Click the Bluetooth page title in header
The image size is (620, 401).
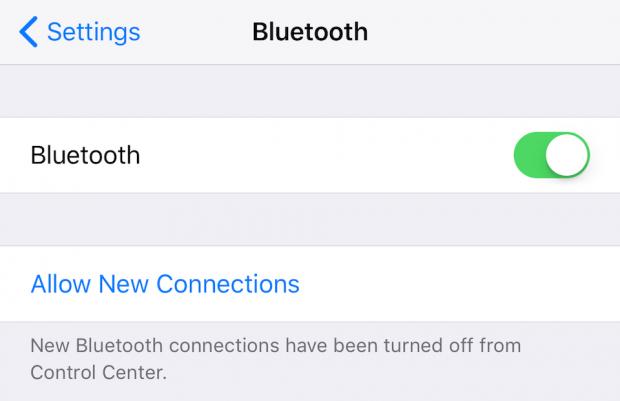[x=310, y=32]
